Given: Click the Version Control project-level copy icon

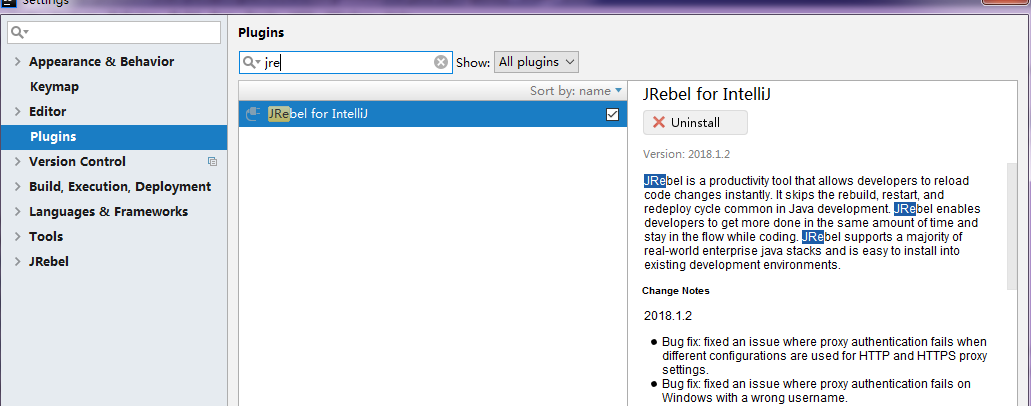Looking at the screenshot, I should [212, 161].
